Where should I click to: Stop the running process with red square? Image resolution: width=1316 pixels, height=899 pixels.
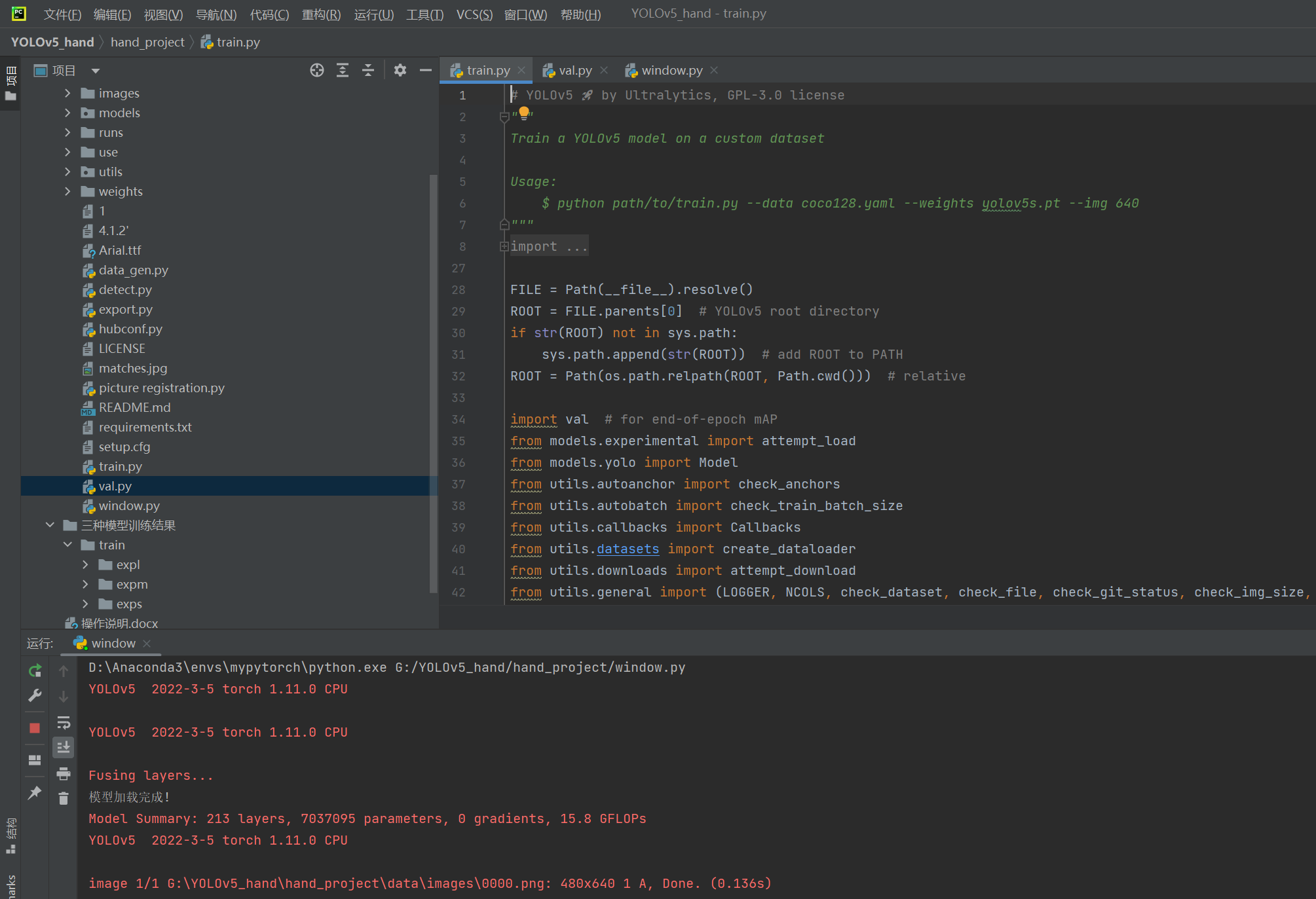click(x=35, y=728)
